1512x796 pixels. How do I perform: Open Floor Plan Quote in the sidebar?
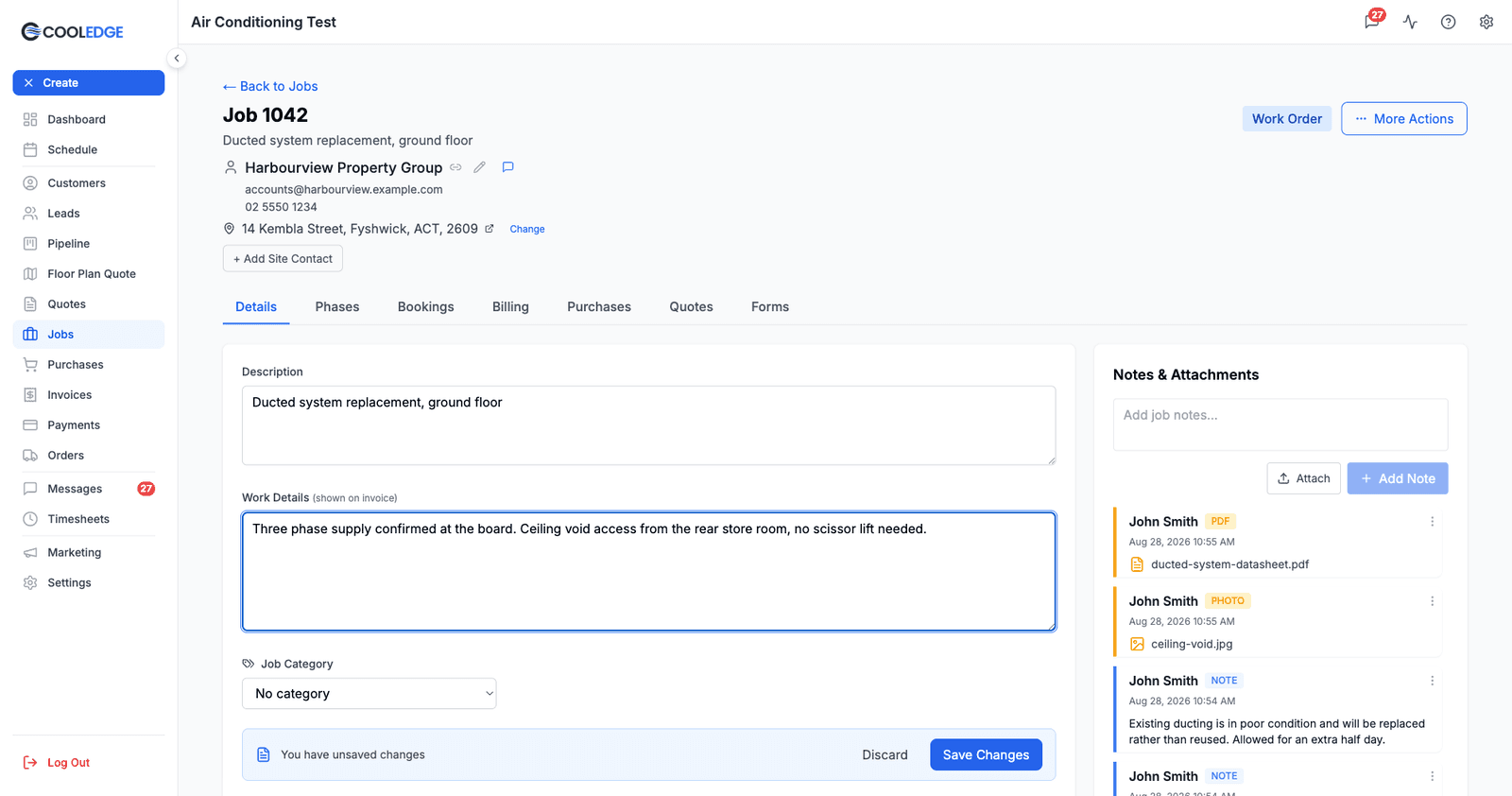(89, 274)
